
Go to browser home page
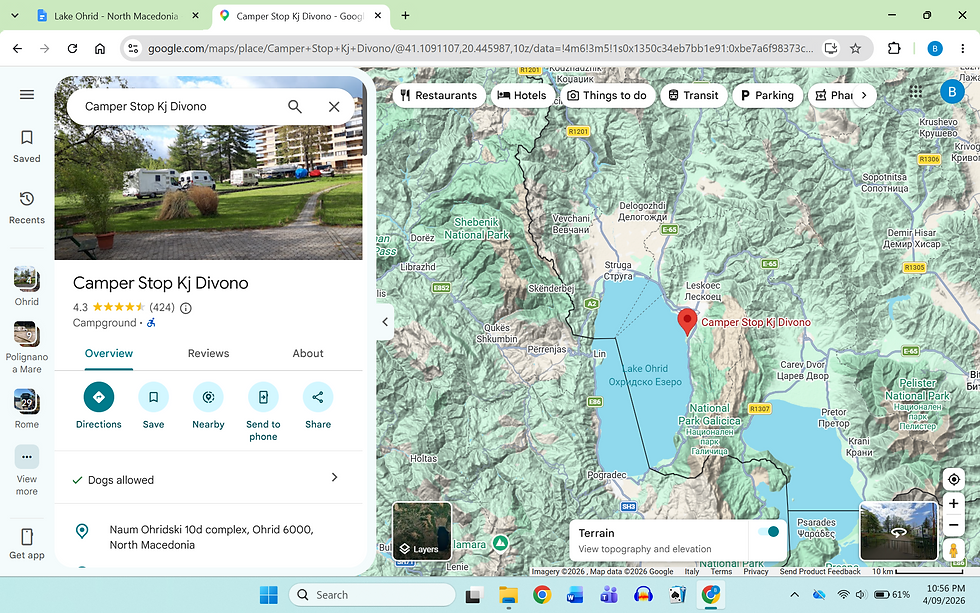pyautogui.click(x=100, y=48)
